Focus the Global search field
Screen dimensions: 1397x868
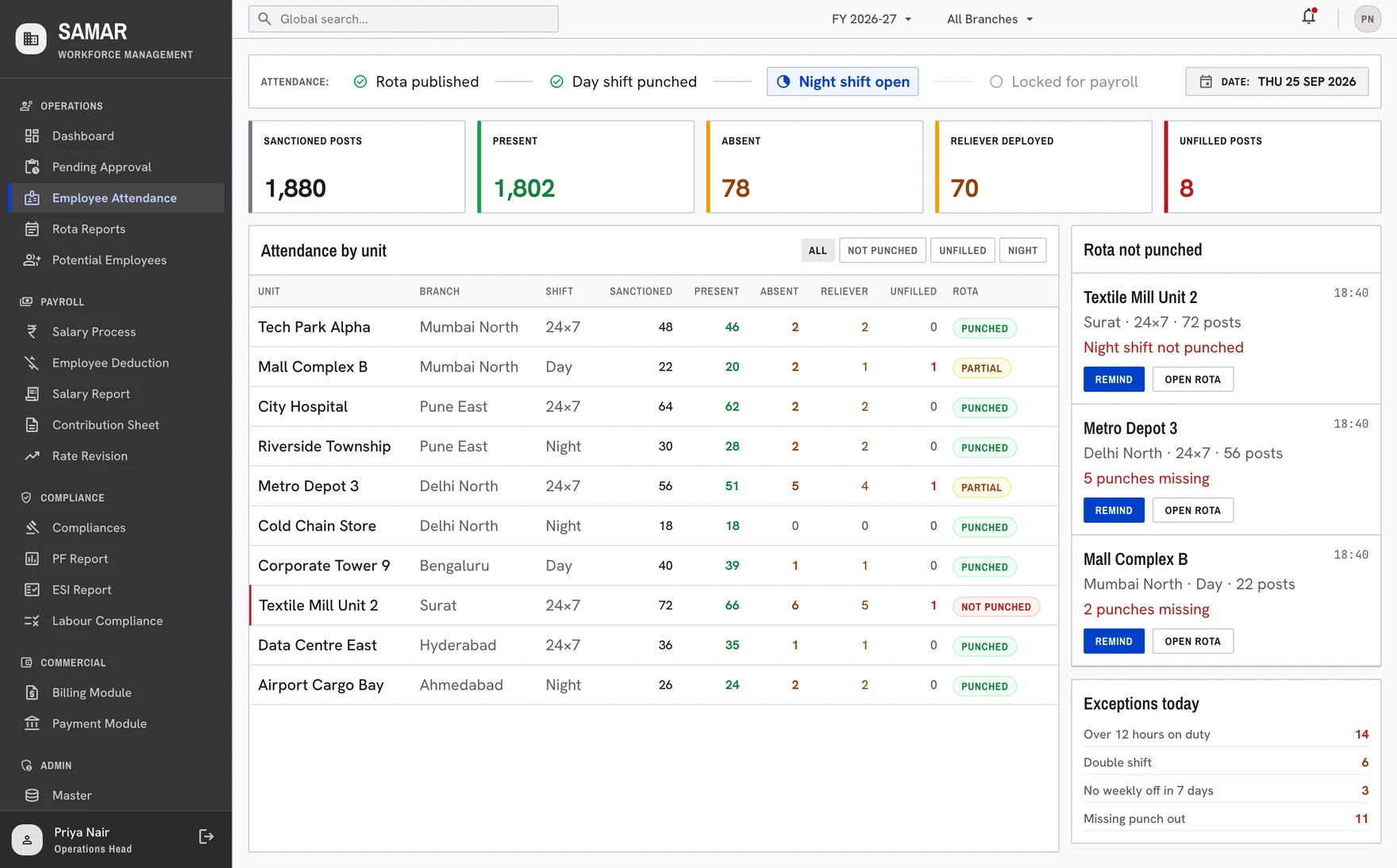tap(403, 19)
